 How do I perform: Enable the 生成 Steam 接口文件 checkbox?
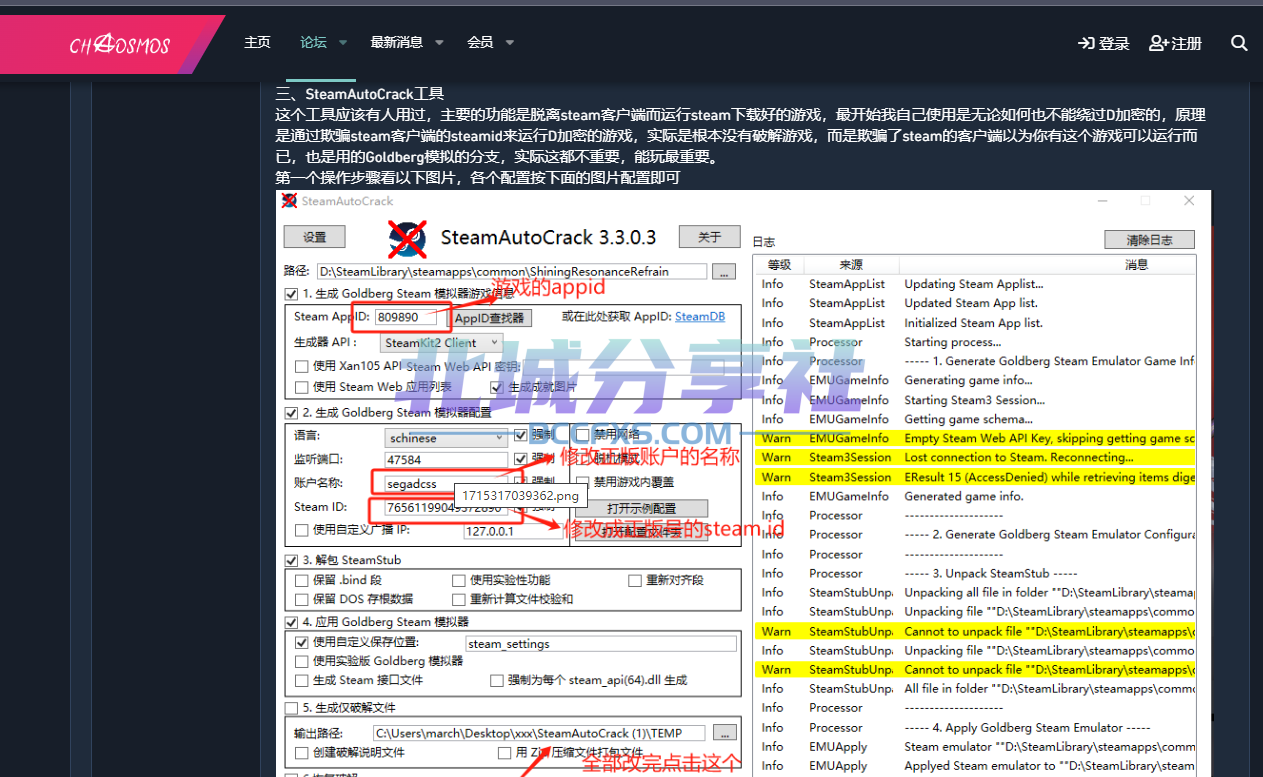(302, 680)
